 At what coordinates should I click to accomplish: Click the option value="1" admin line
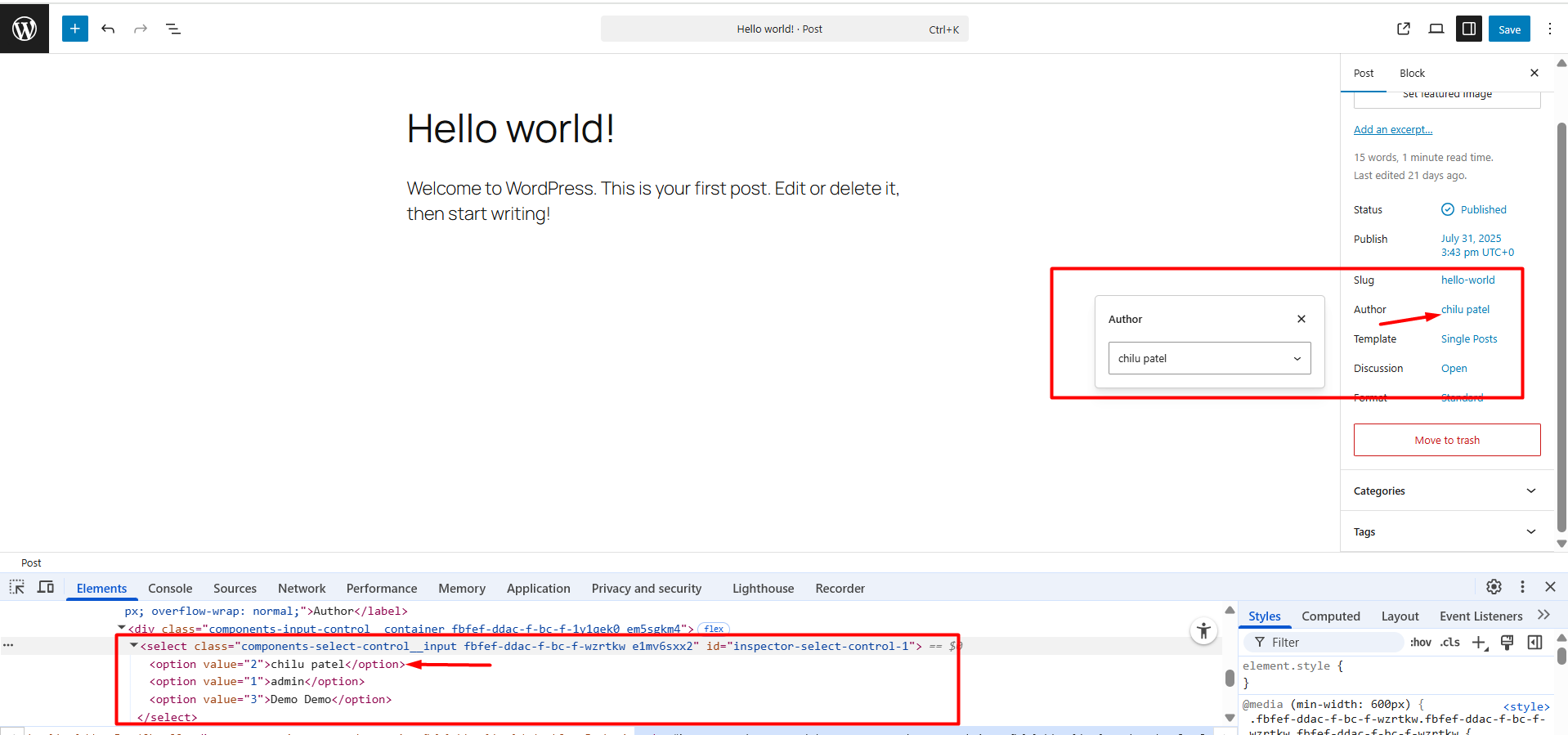click(257, 681)
